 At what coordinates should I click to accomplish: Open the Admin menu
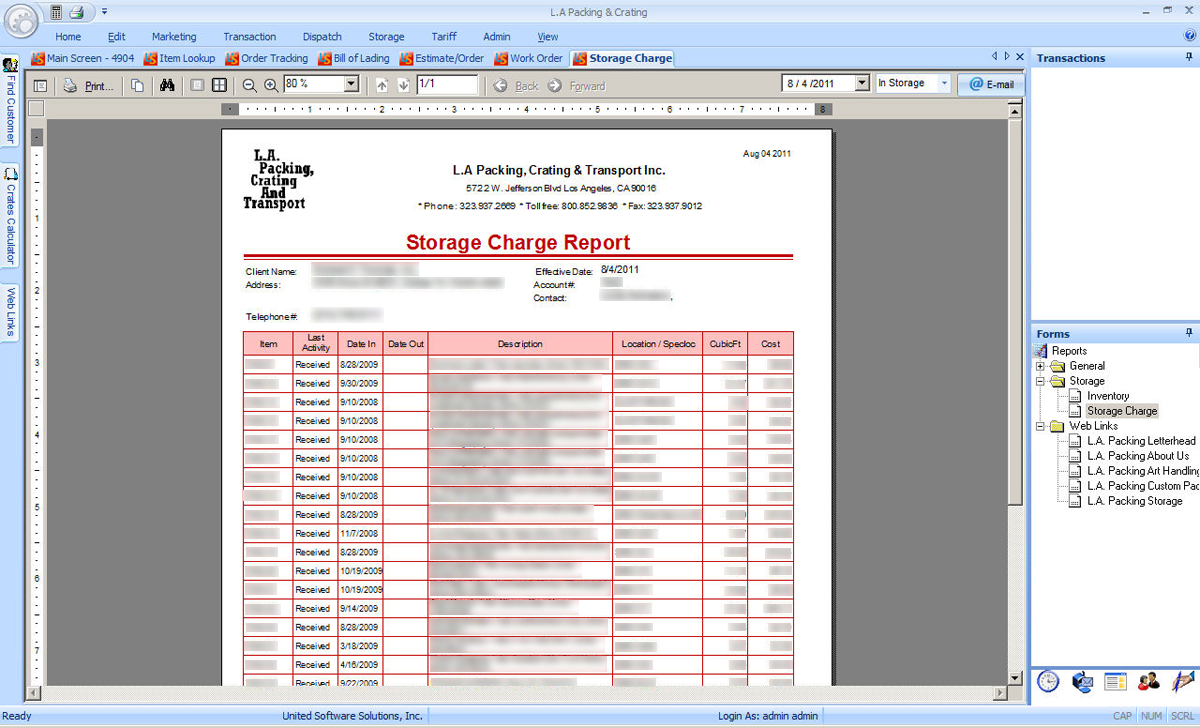[496, 37]
